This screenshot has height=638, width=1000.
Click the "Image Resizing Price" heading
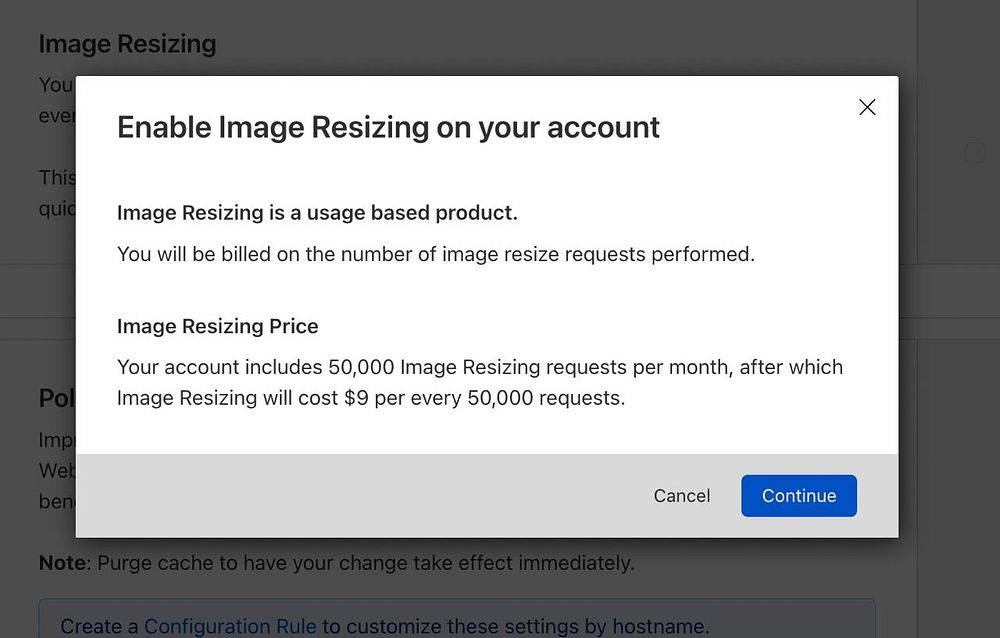[217, 326]
